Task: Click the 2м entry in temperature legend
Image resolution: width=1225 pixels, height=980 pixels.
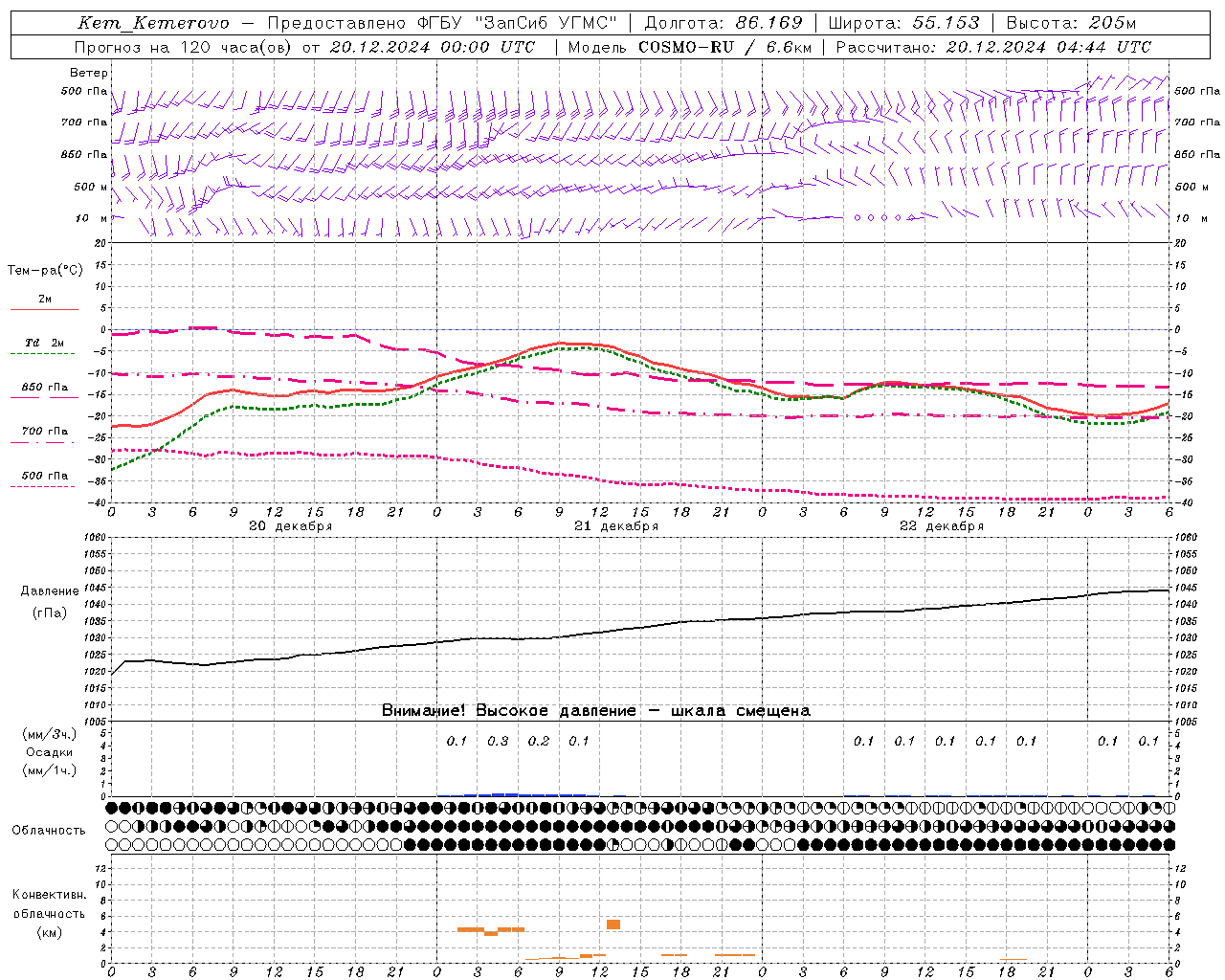Action: (45, 300)
